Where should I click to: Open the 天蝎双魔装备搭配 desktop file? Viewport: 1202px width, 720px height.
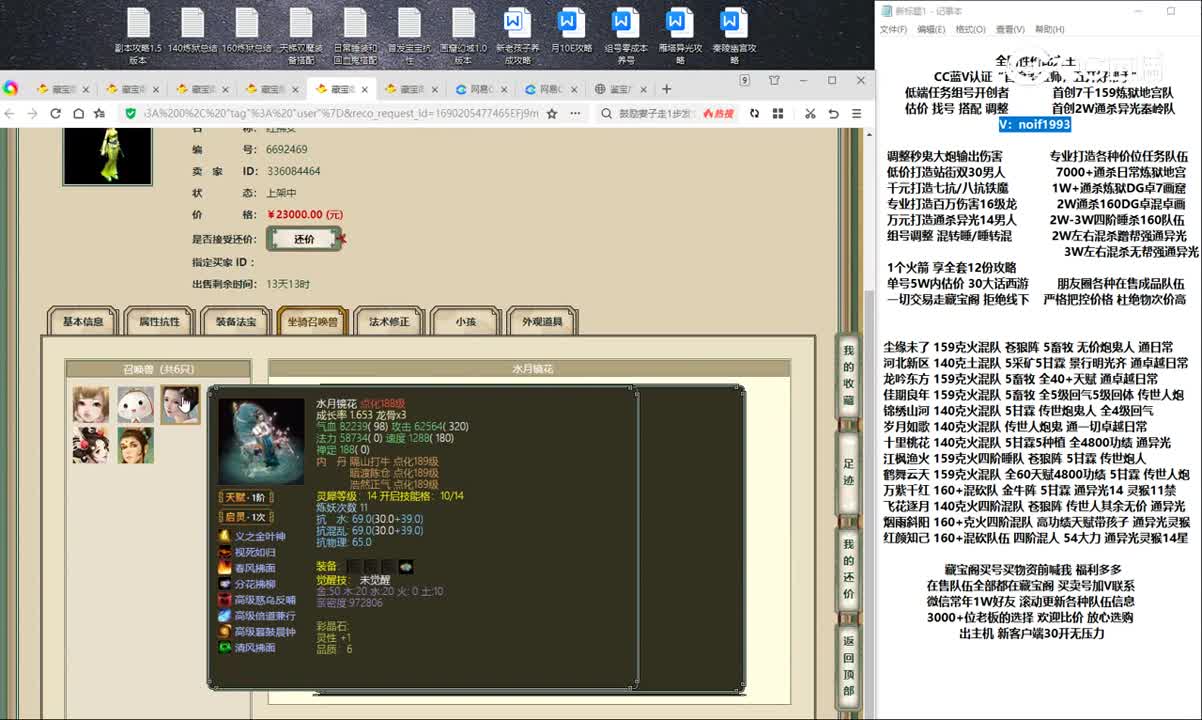[300, 35]
